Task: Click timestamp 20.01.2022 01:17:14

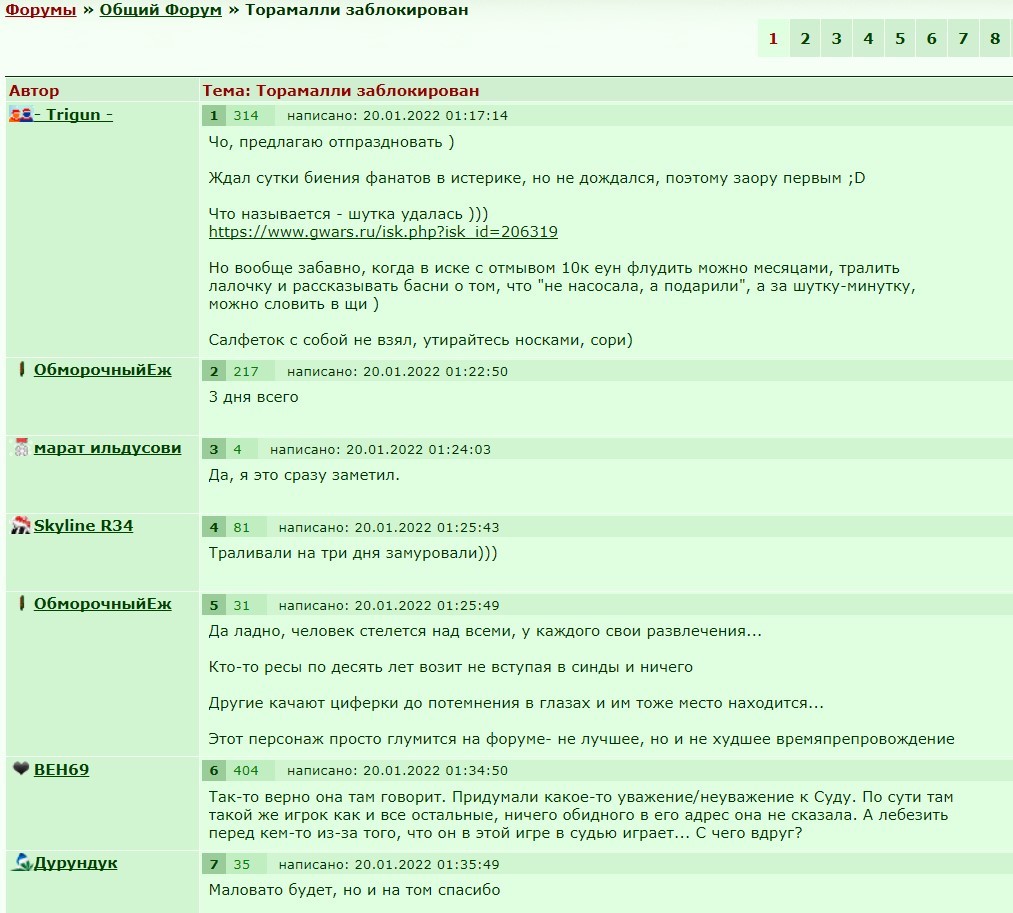Action: tap(435, 116)
